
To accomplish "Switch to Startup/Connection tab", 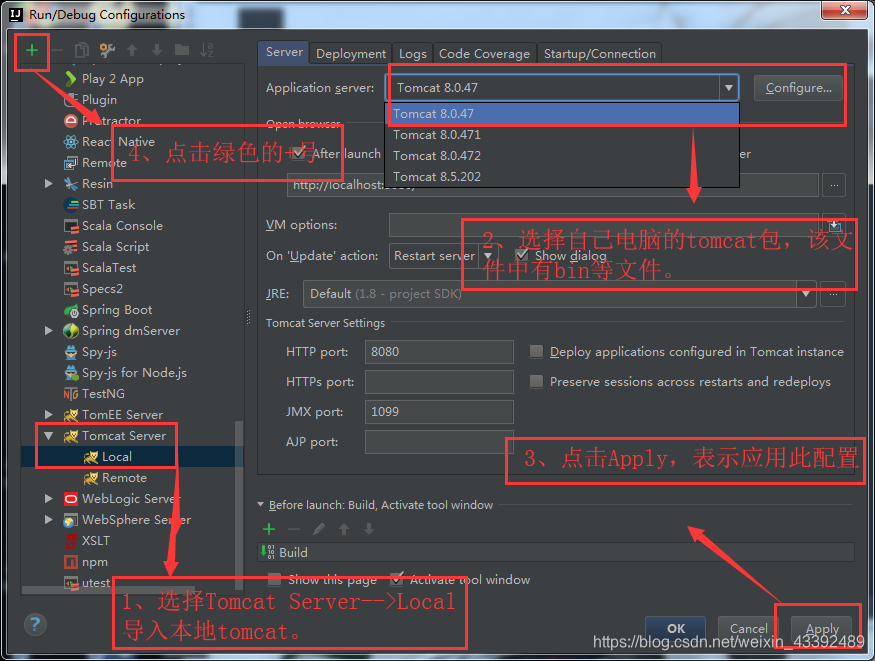I will pyautogui.click(x=599, y=54).
